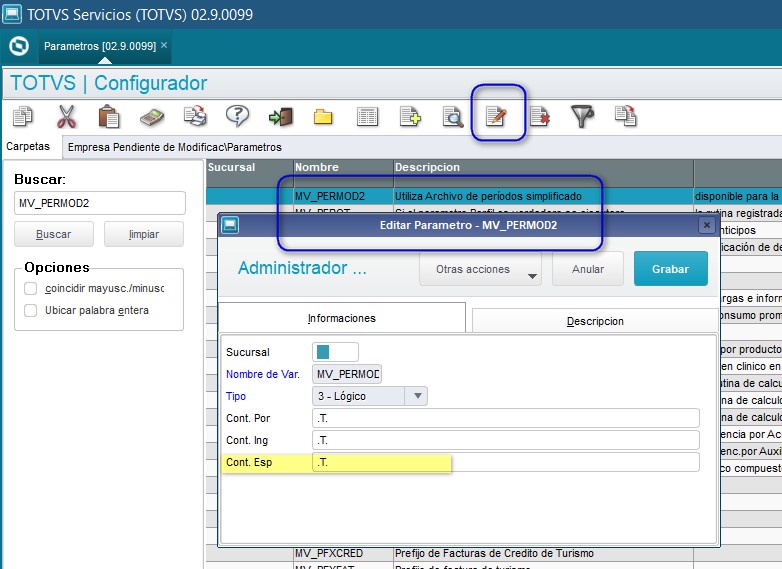
Task: Open the Tipo dropdown '3 - Lógico'
Action: 370,396
